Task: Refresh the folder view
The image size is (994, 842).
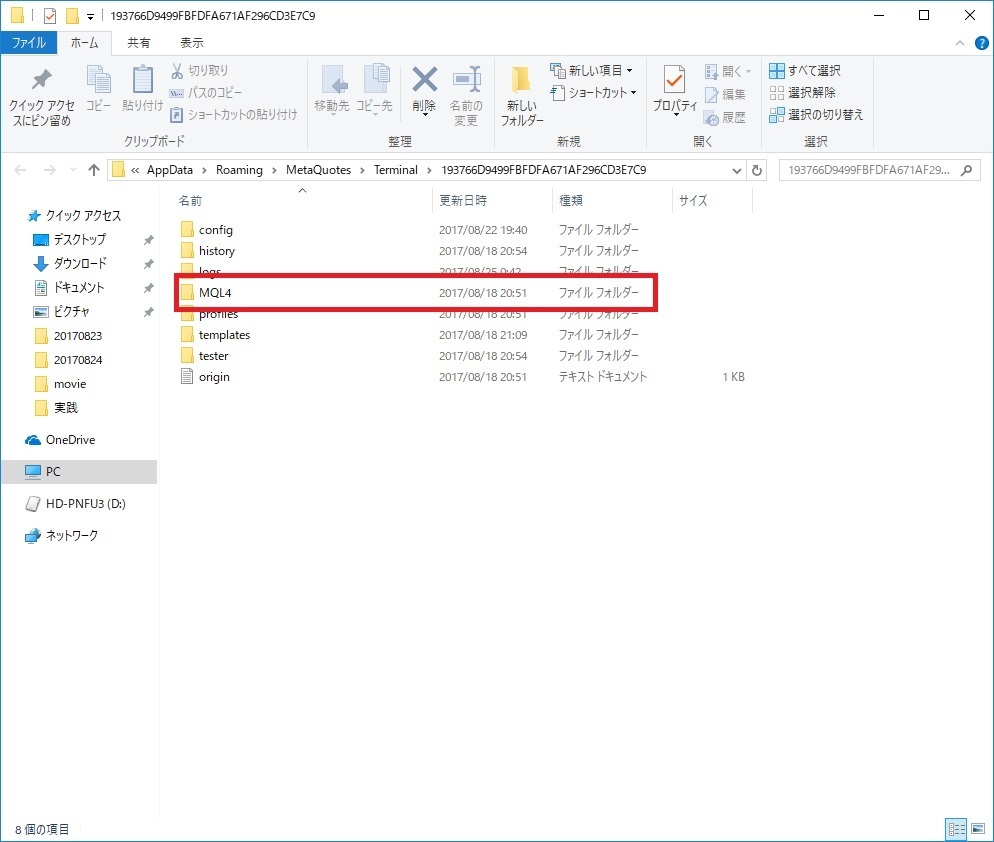Action: 757,170
